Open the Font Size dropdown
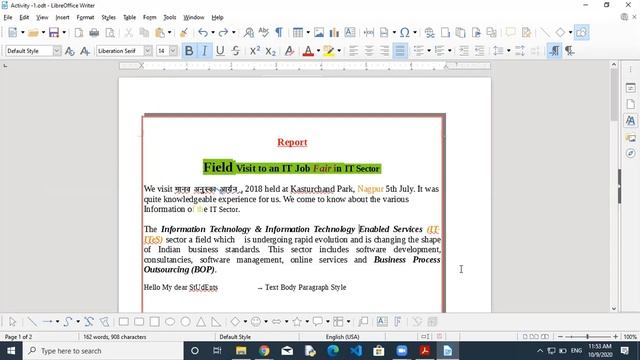 [173, 51]
